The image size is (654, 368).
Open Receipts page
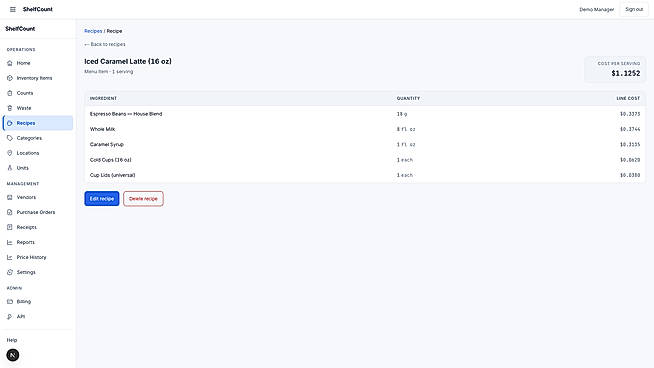tap(38, 227)
